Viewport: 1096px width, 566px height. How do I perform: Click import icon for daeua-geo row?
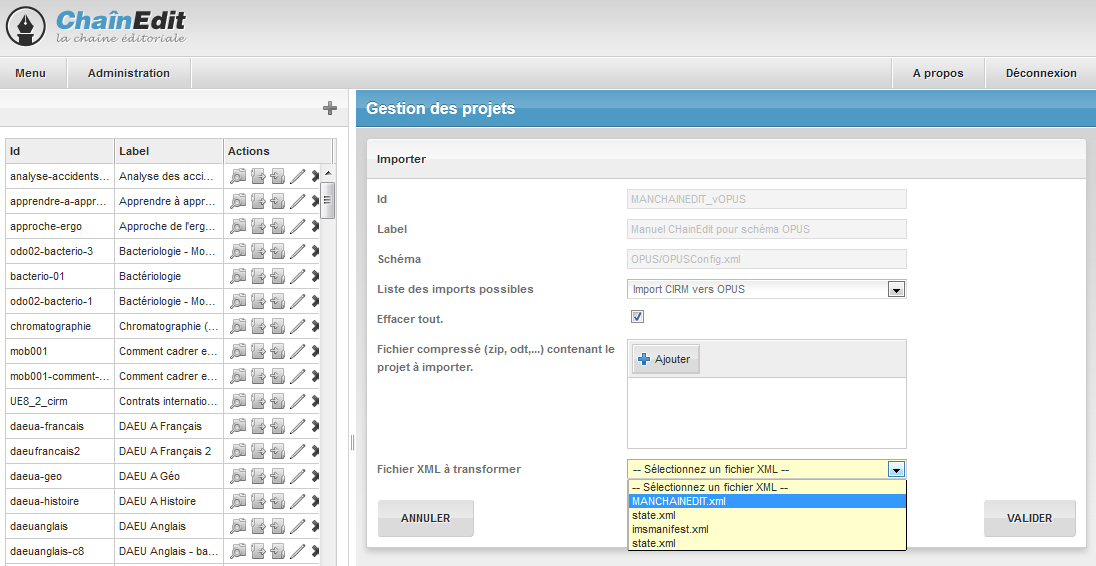pos(278,476)
